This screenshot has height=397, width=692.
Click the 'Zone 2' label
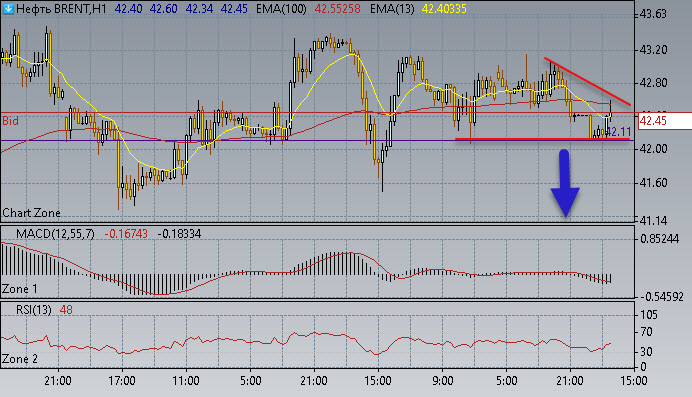pos(20,359)
